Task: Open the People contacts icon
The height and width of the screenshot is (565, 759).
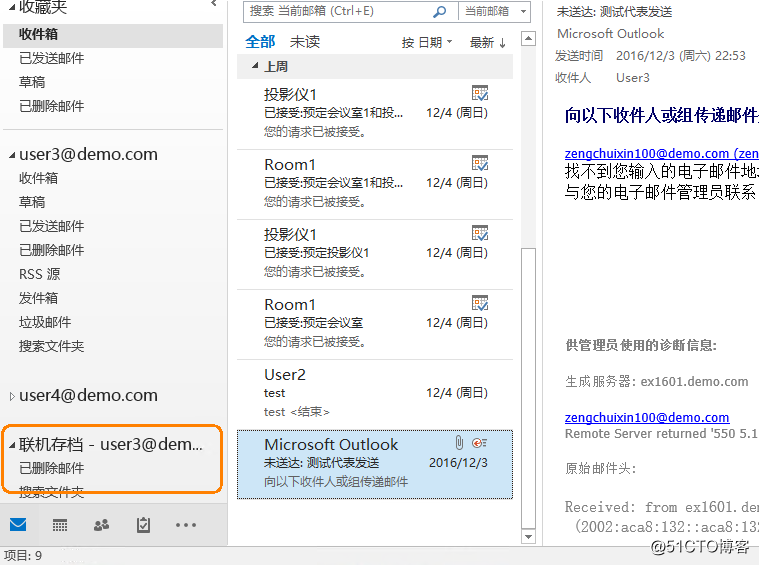Action: click(101, 525)
